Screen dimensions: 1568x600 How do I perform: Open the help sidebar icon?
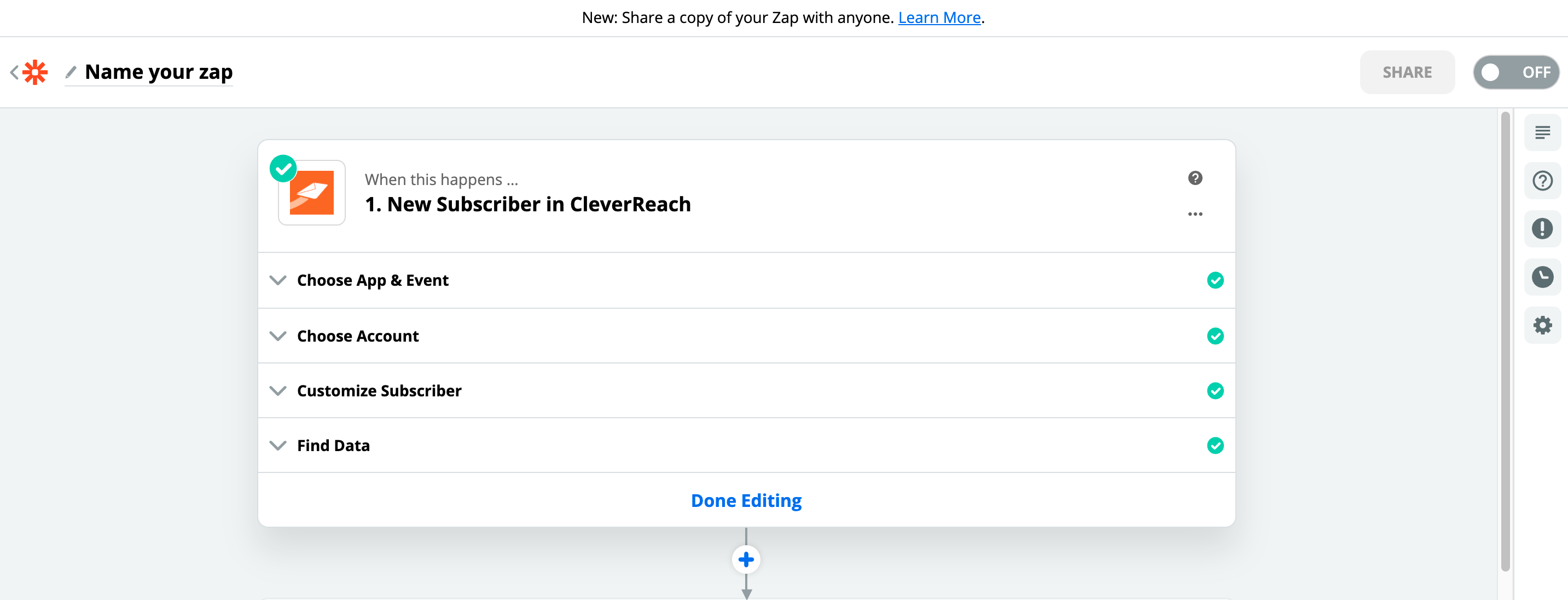(x=1542, y=180)
